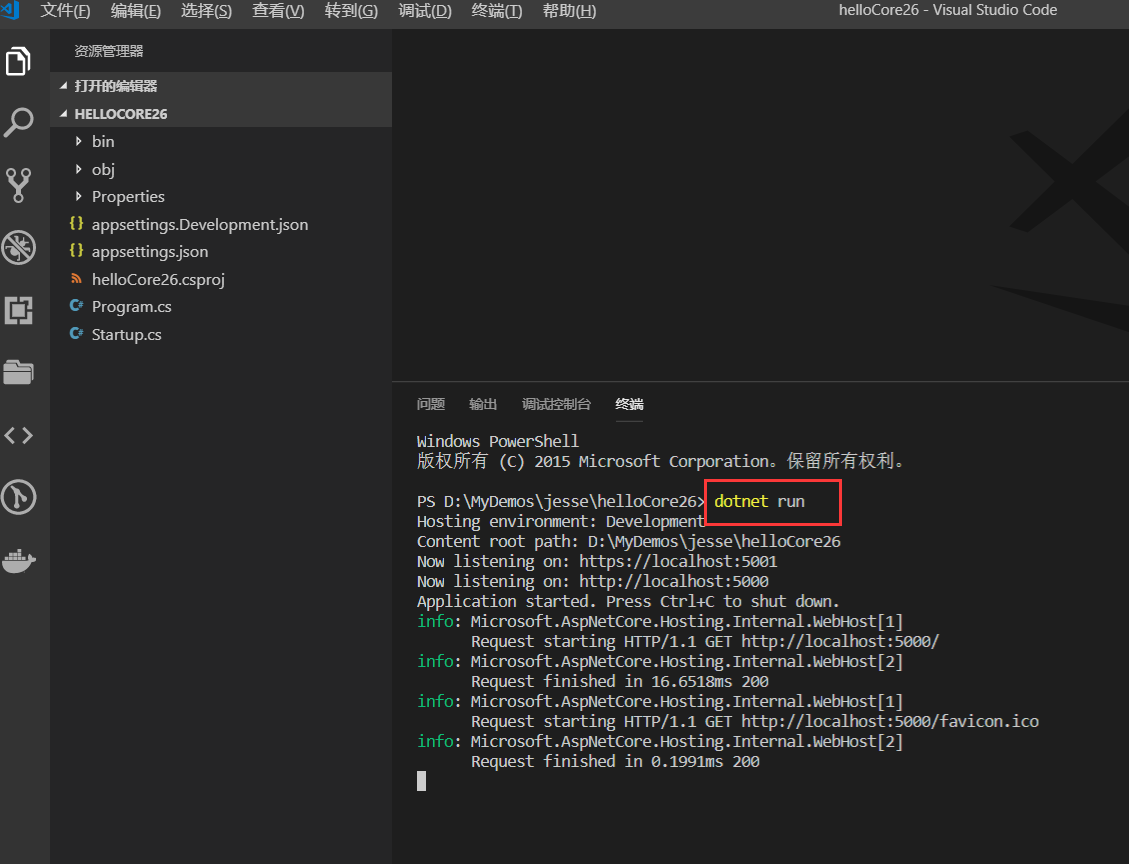Viewport: 1129px width, 864px height.
Task: Click the 'dotnet run' command text
Action: pyautogui.click(x=760, y=501)
